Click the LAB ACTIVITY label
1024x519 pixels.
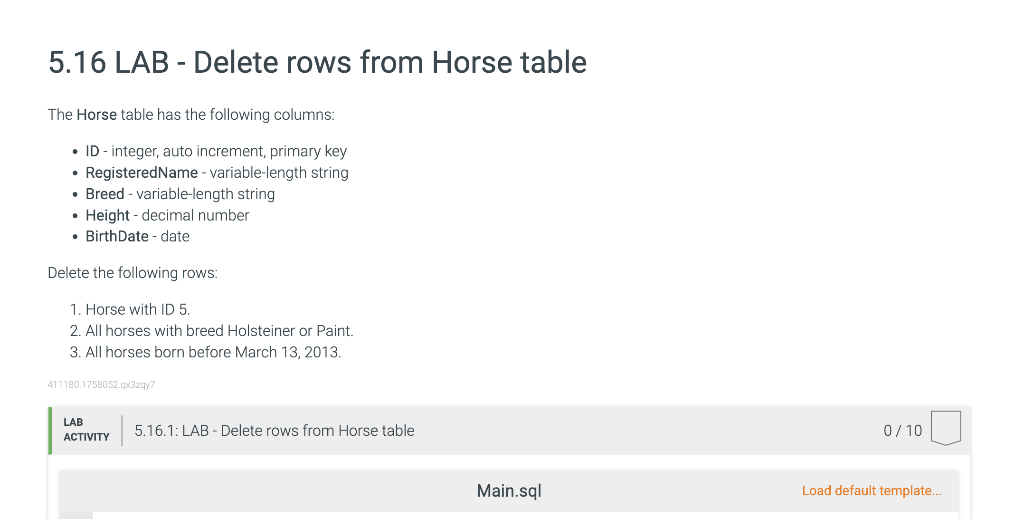pyautogui.click(x=86, y=430)
